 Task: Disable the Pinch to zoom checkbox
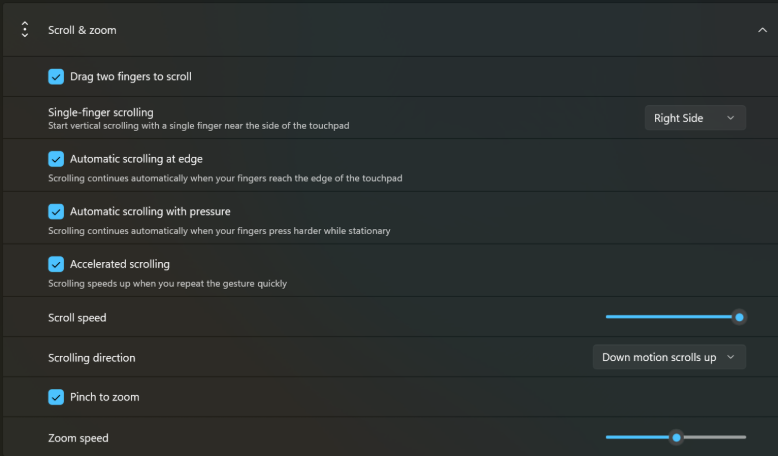click(56, 397)
